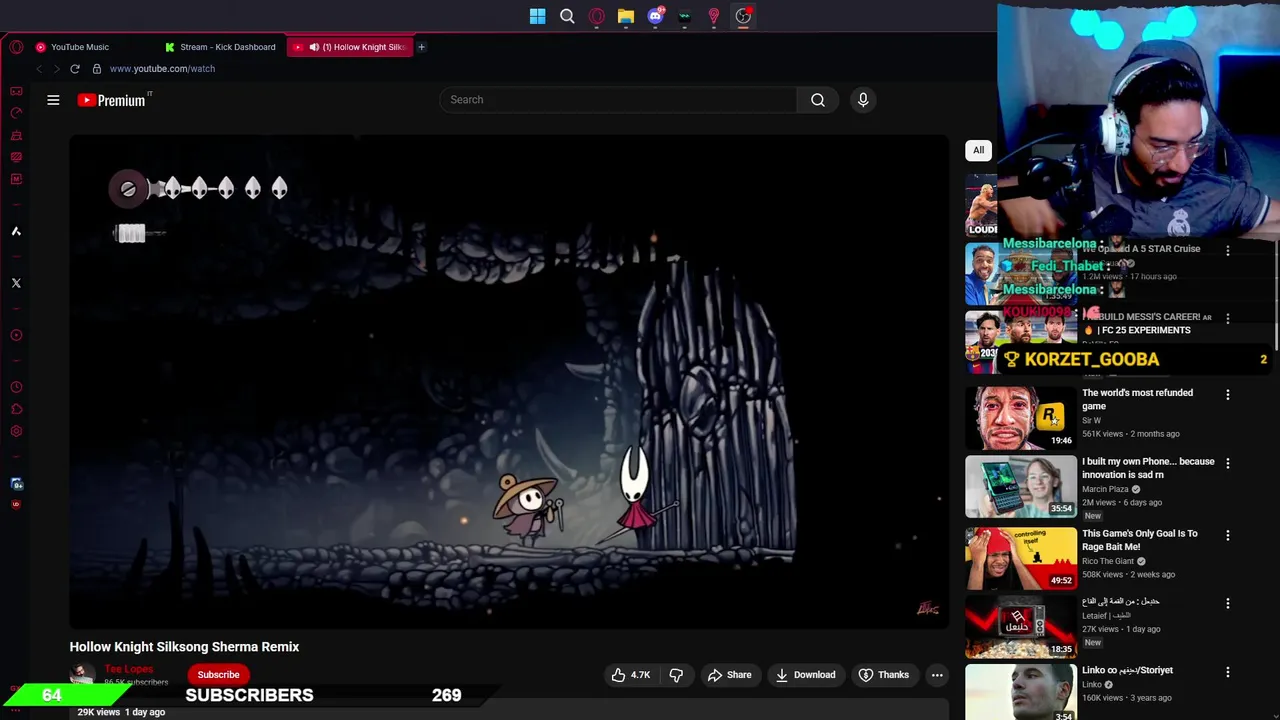Click the Download button below video

point(805,675)
